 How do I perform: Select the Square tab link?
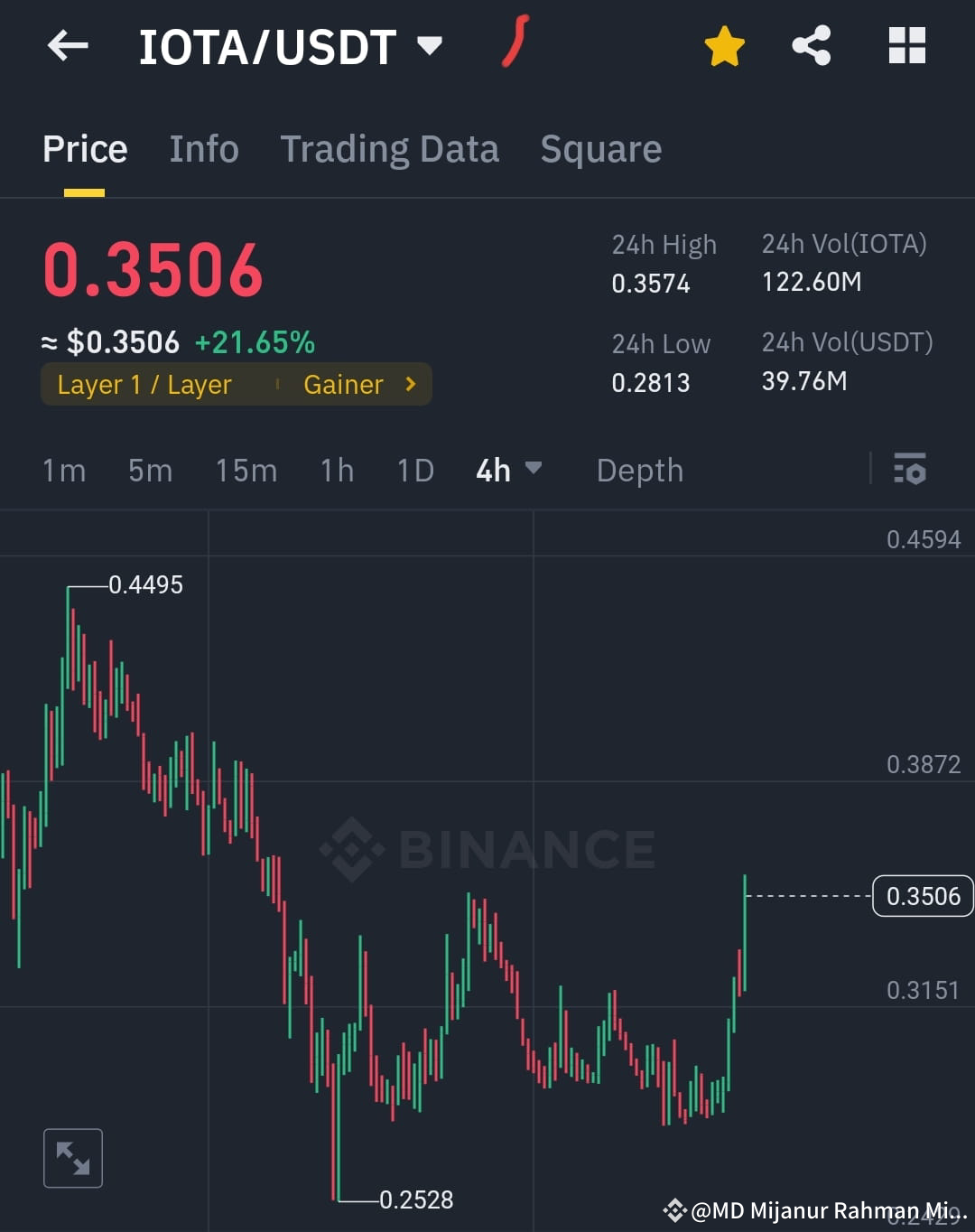pyautogui.click(x=600, y=148)
